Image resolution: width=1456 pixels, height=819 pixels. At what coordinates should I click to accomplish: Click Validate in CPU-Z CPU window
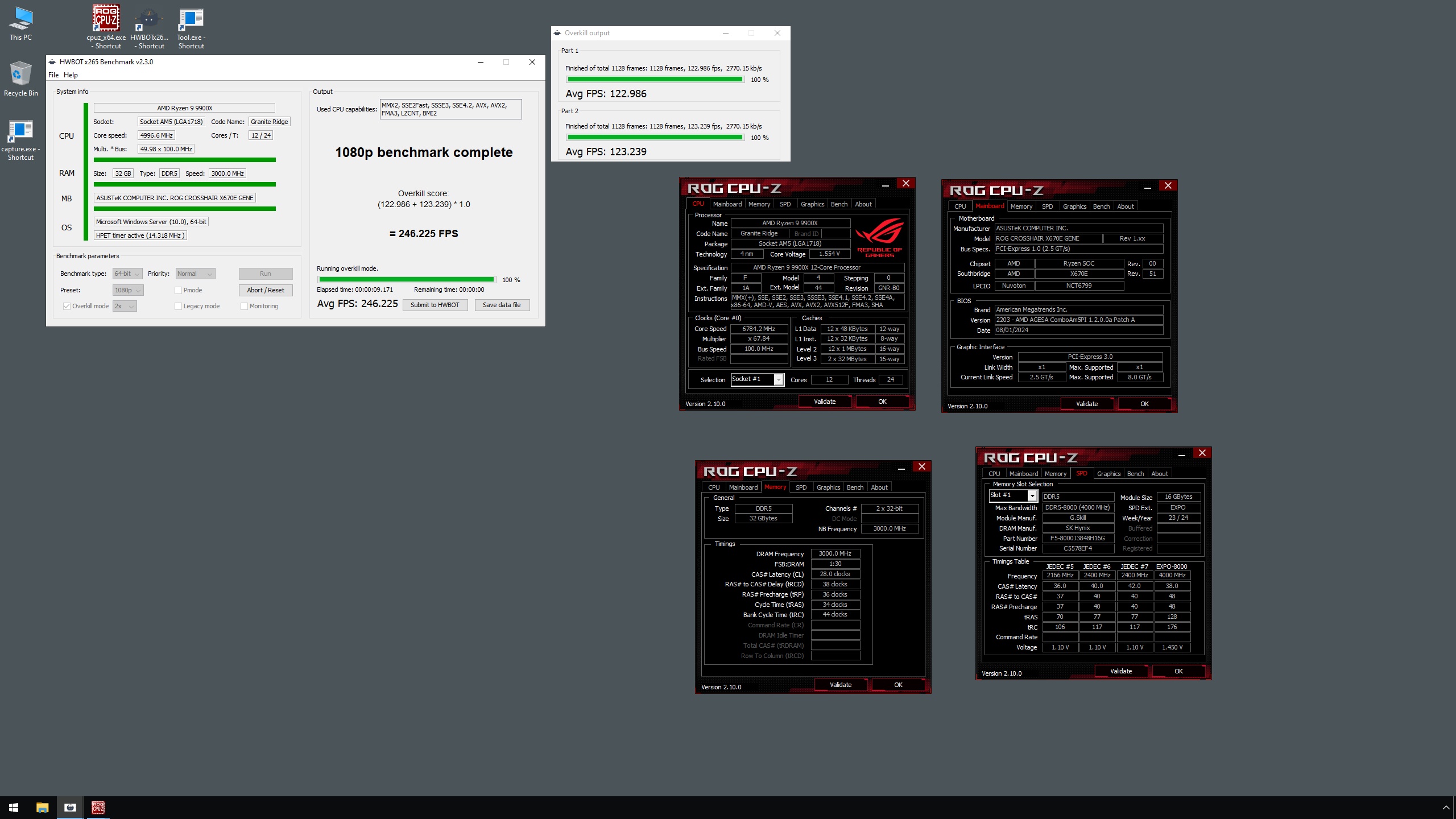(x=825, y=402)
